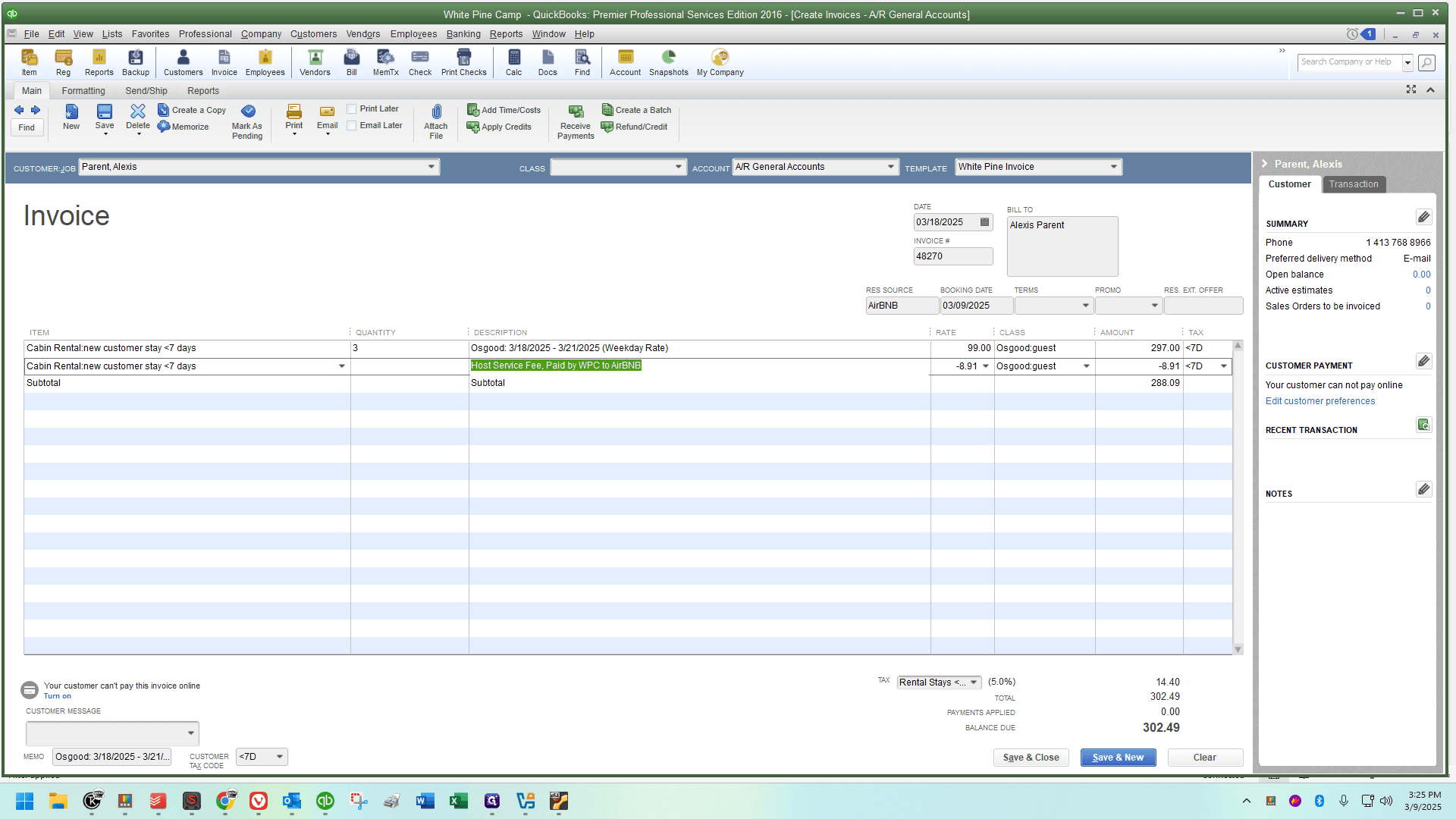Open the Snapshots icon
The image size is (1456, 819).
(x=668, y=62)
